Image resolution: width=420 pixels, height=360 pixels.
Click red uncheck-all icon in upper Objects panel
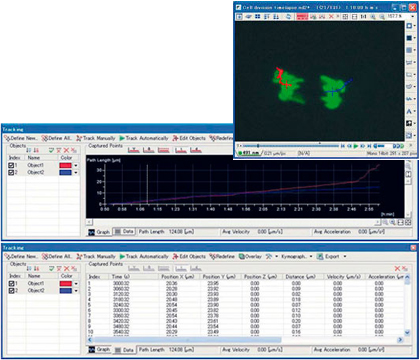pos(59,150)
